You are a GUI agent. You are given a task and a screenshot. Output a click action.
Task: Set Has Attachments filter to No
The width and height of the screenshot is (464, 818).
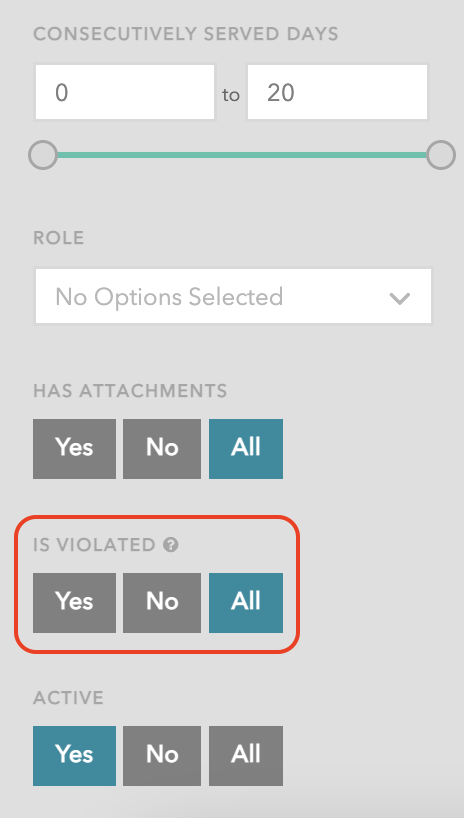pyautogui.click(x=162, y=449)
